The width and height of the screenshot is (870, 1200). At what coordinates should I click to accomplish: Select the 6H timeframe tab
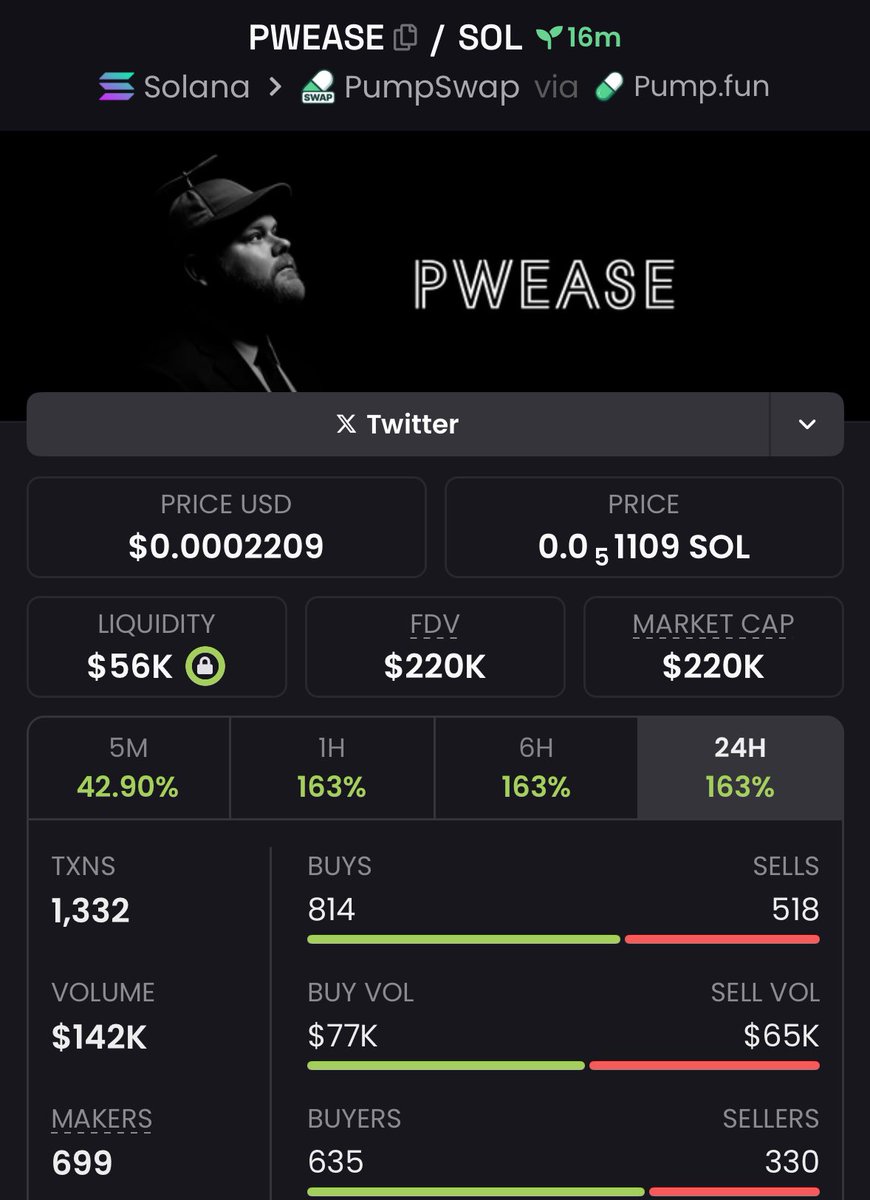coord(536,767)
